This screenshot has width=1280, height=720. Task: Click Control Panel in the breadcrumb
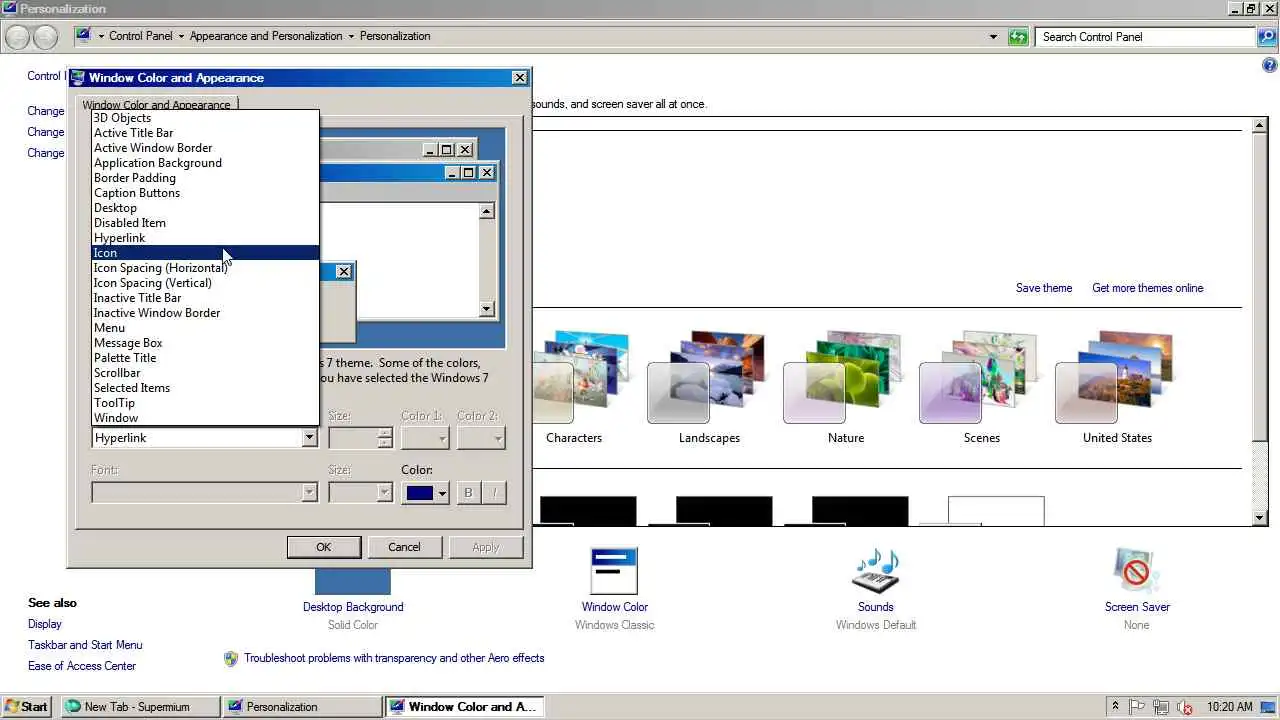(141, 36)
